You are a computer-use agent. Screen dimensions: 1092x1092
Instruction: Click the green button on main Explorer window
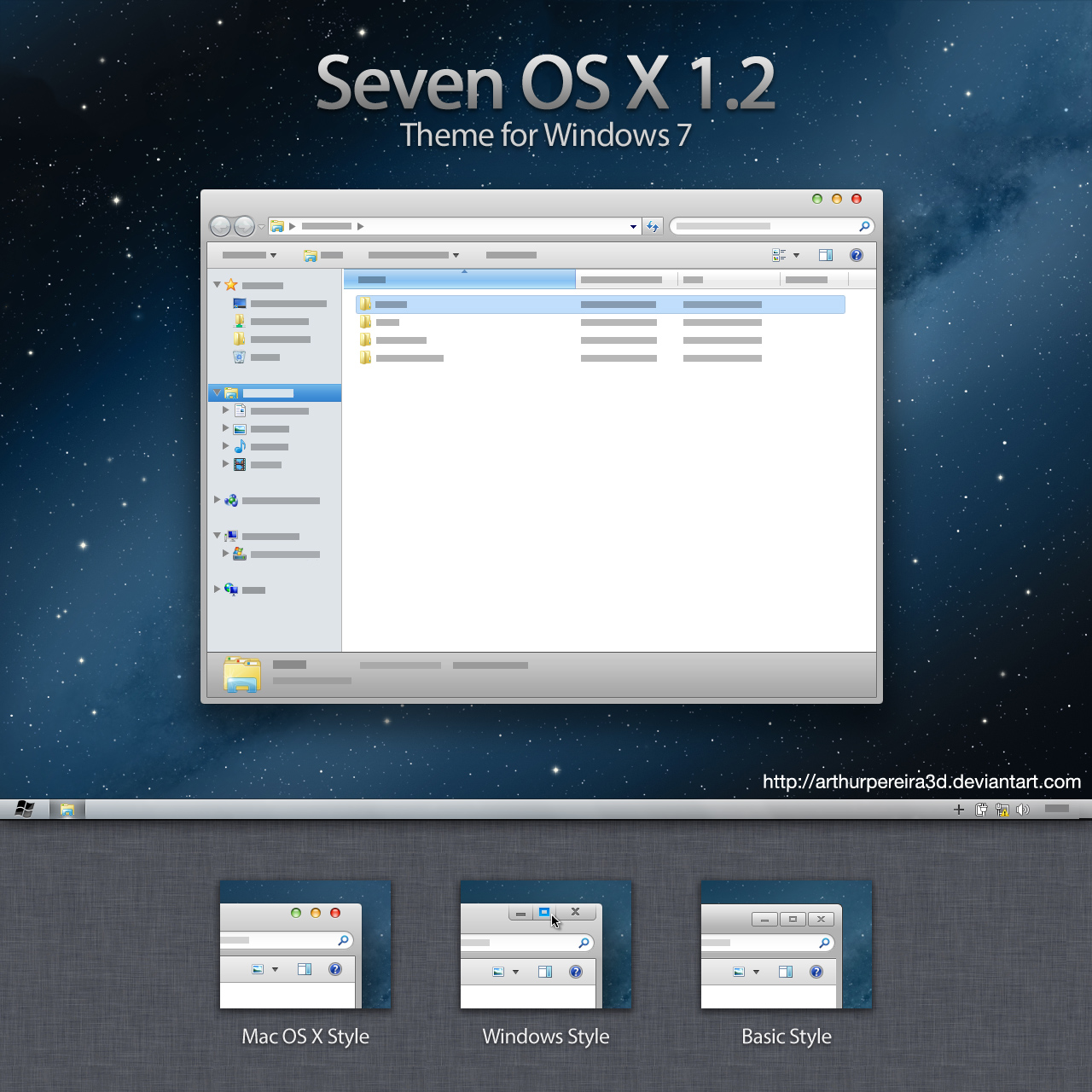point(817,199)
